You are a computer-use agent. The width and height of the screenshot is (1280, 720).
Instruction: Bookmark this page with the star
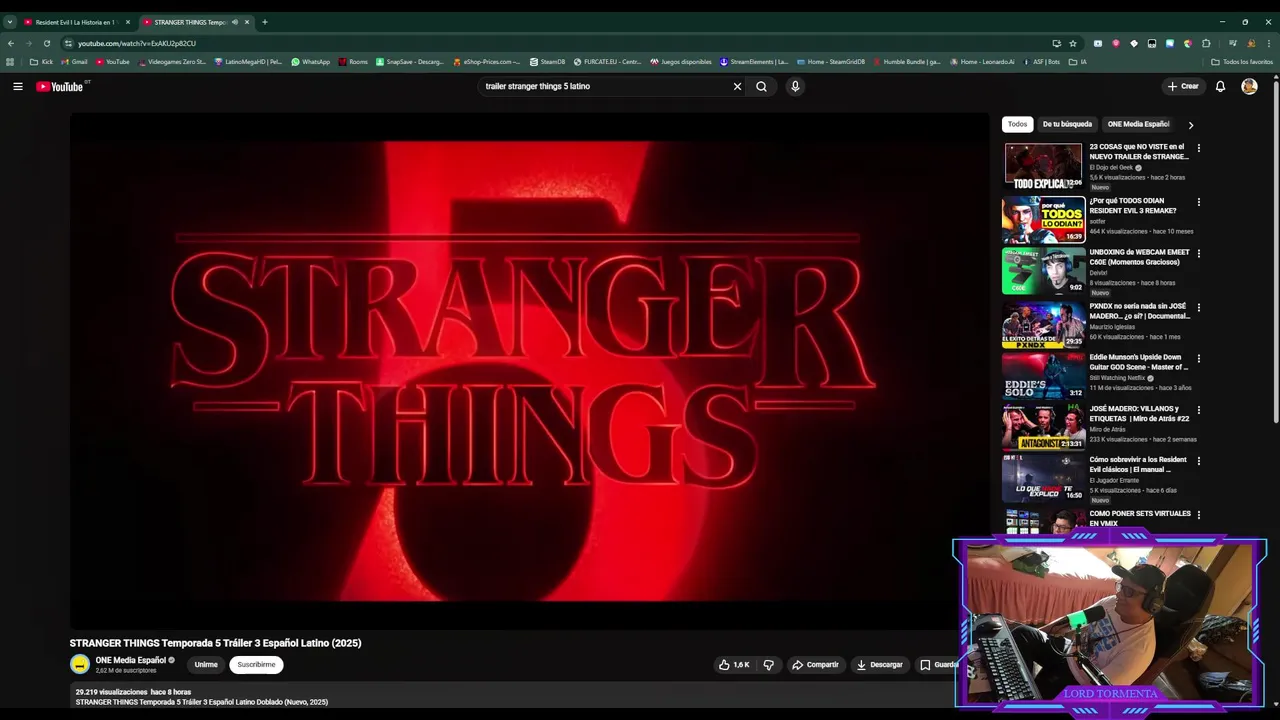point(1073,43)
